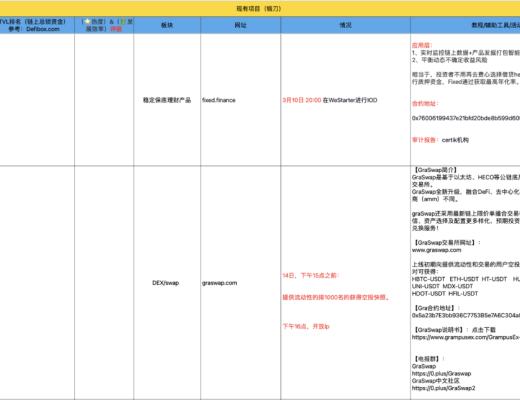Click the red top-1000 liquidity airdrop line
Screen dimensions: 520x400
coord(336,297)
